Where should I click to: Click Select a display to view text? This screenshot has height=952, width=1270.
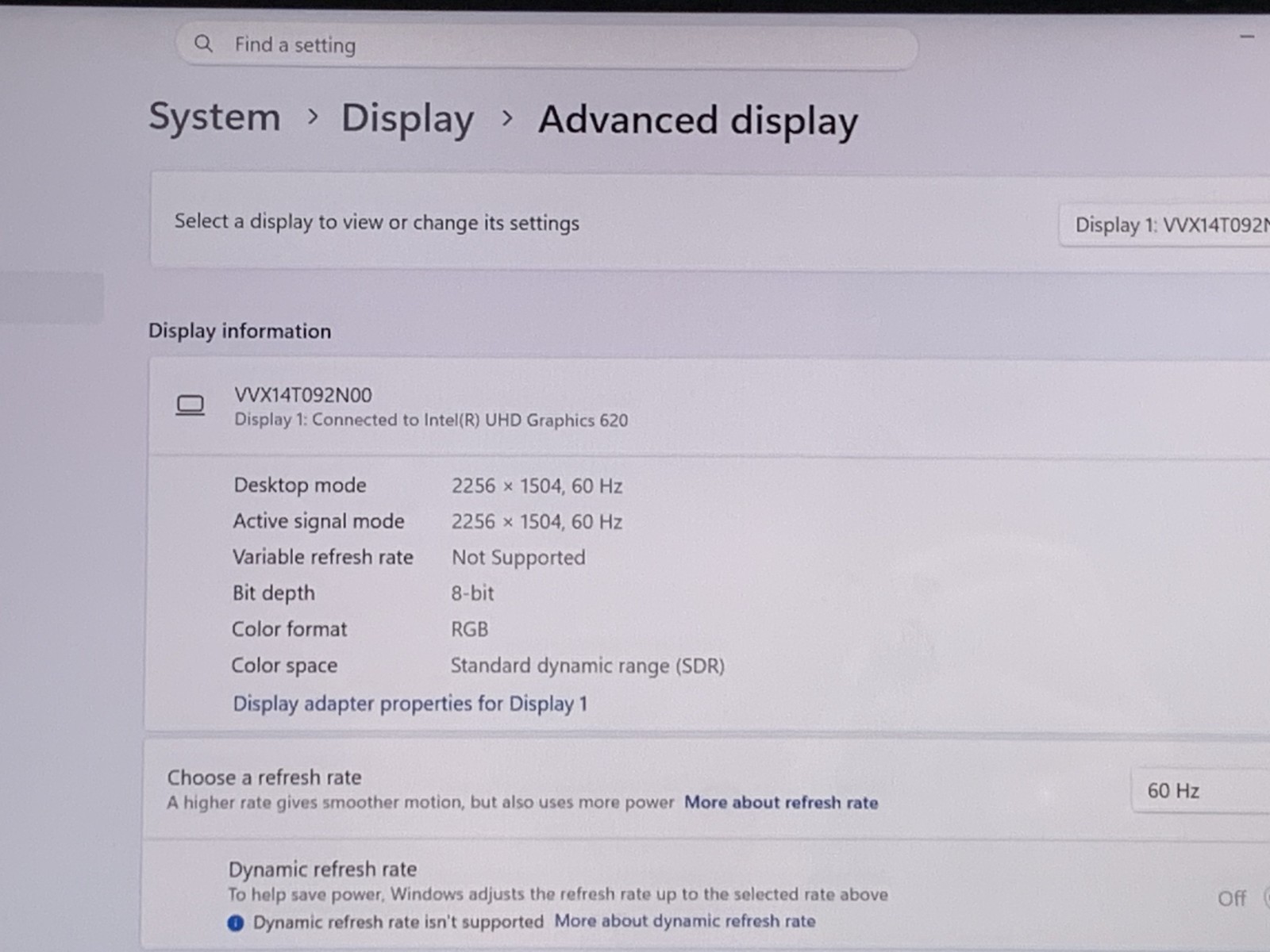(x=377, y=223)
